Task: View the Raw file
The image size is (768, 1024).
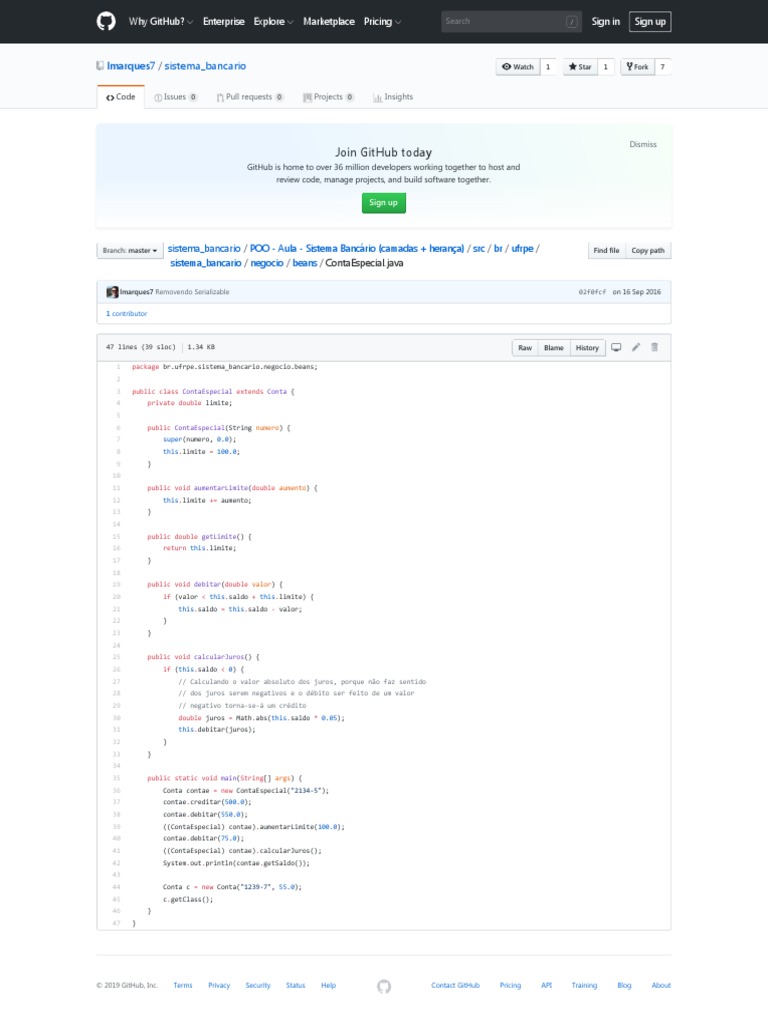Action: click(x=525, y=347)
